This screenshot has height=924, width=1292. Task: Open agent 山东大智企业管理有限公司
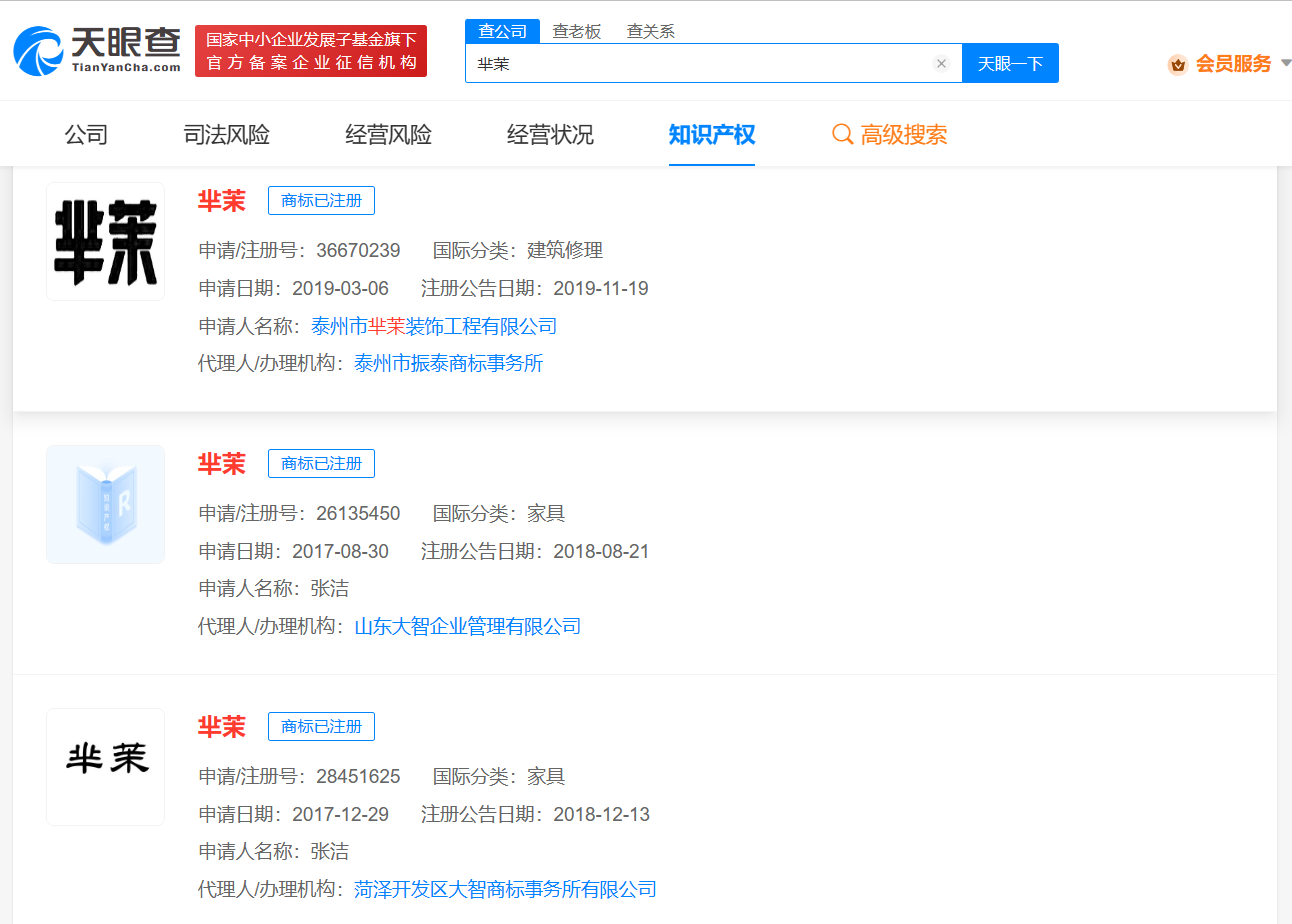coord(468,626)
